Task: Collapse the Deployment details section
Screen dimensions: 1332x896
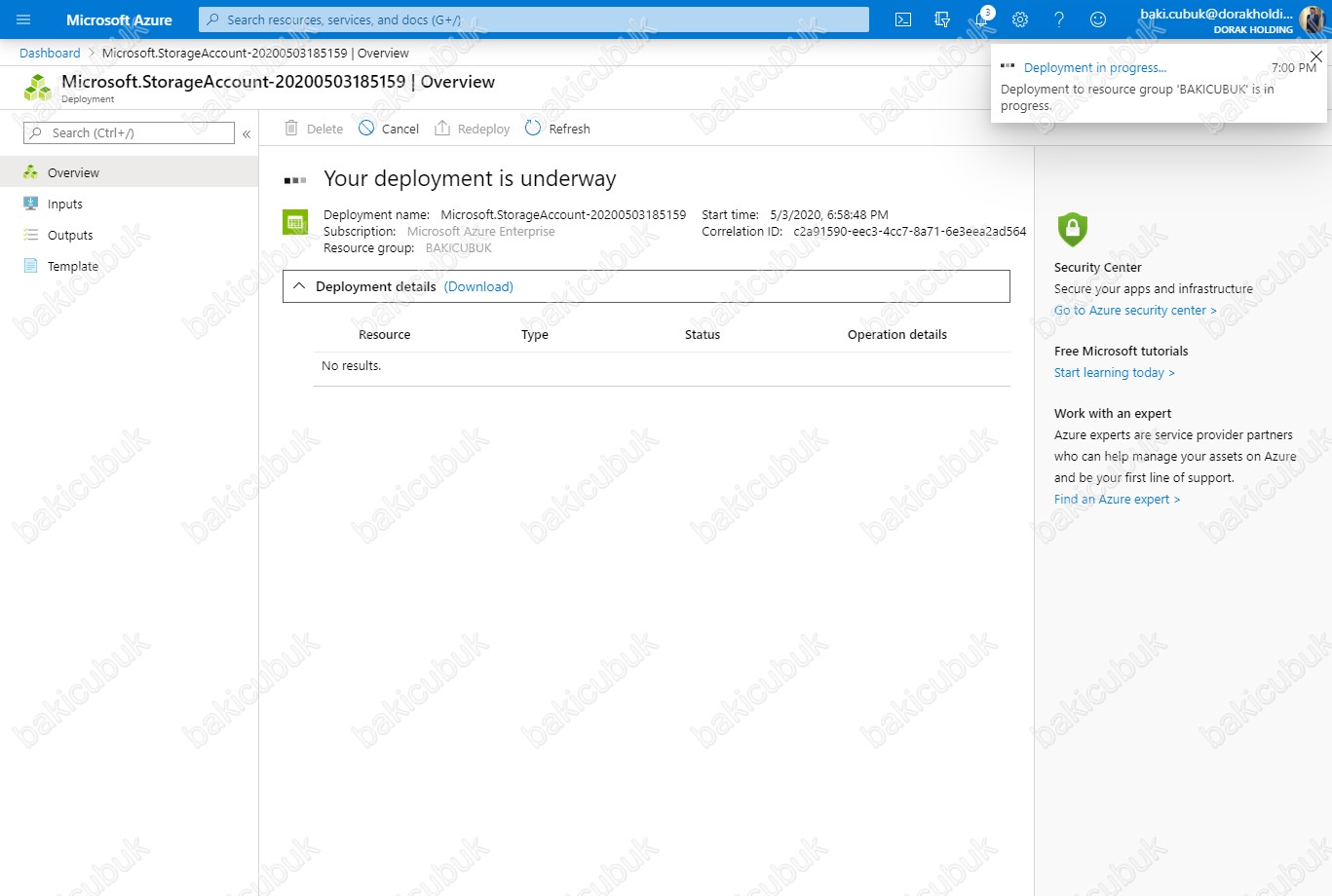Action: (x=300, y=286)
